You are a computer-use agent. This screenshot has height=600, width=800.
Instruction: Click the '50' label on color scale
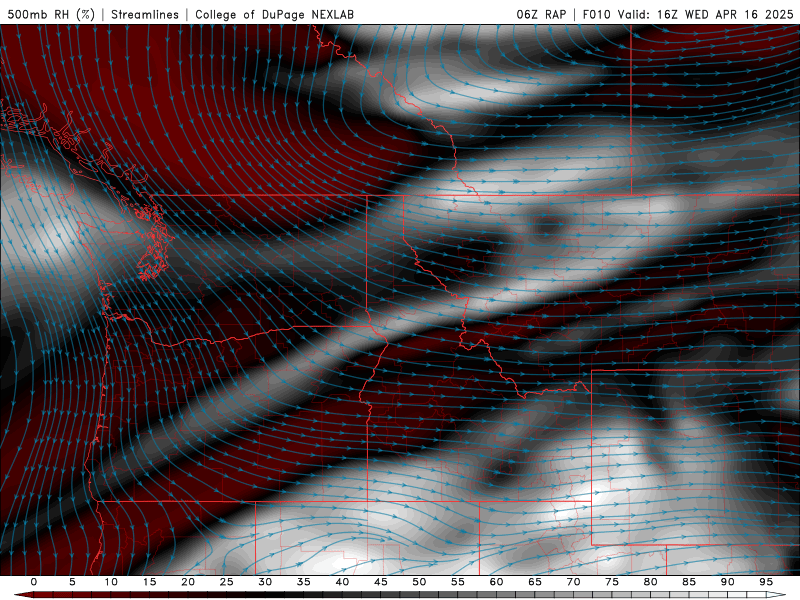[419, 582]
